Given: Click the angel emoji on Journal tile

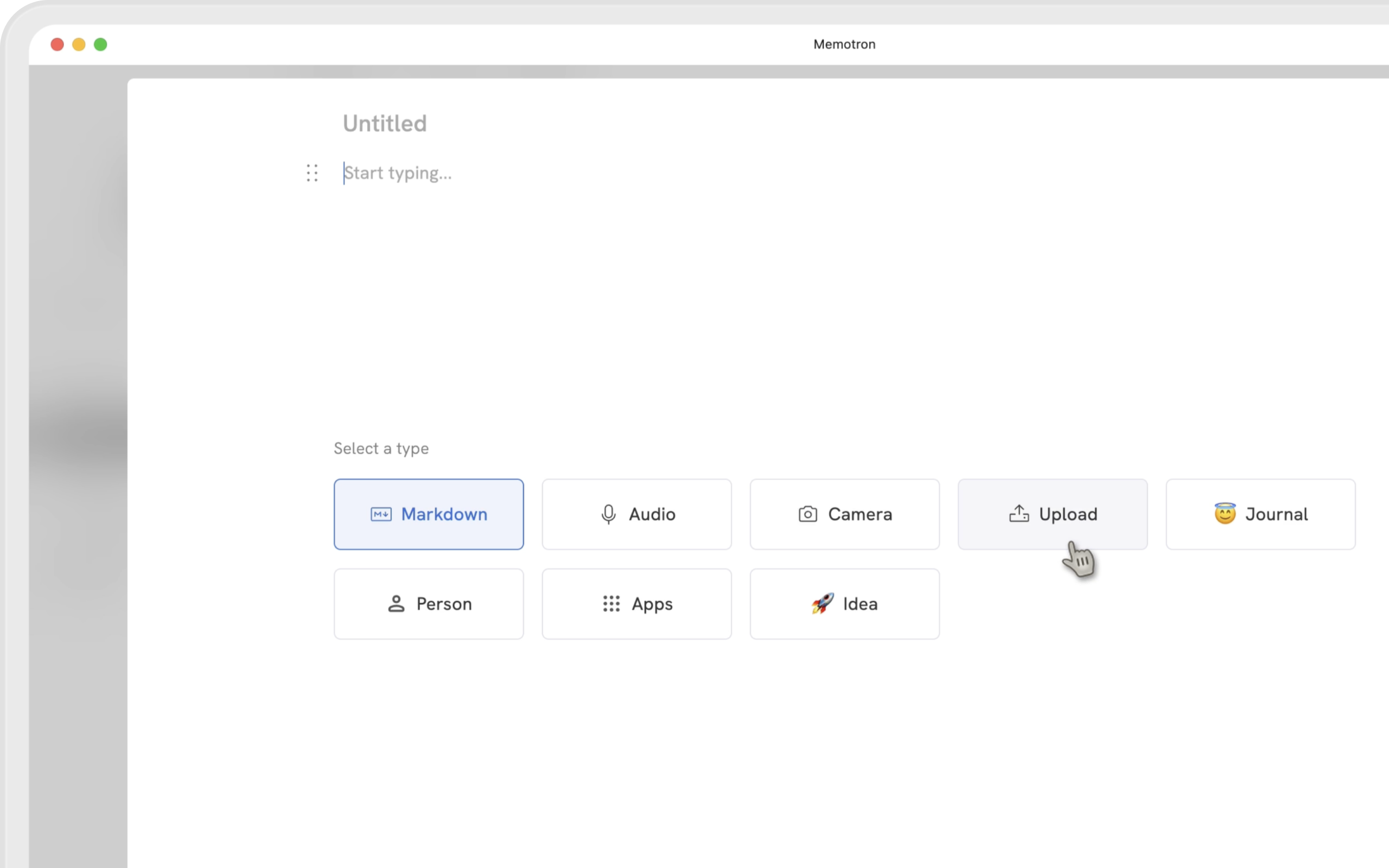Looking at the screenshot, I should click(1225, 513).
